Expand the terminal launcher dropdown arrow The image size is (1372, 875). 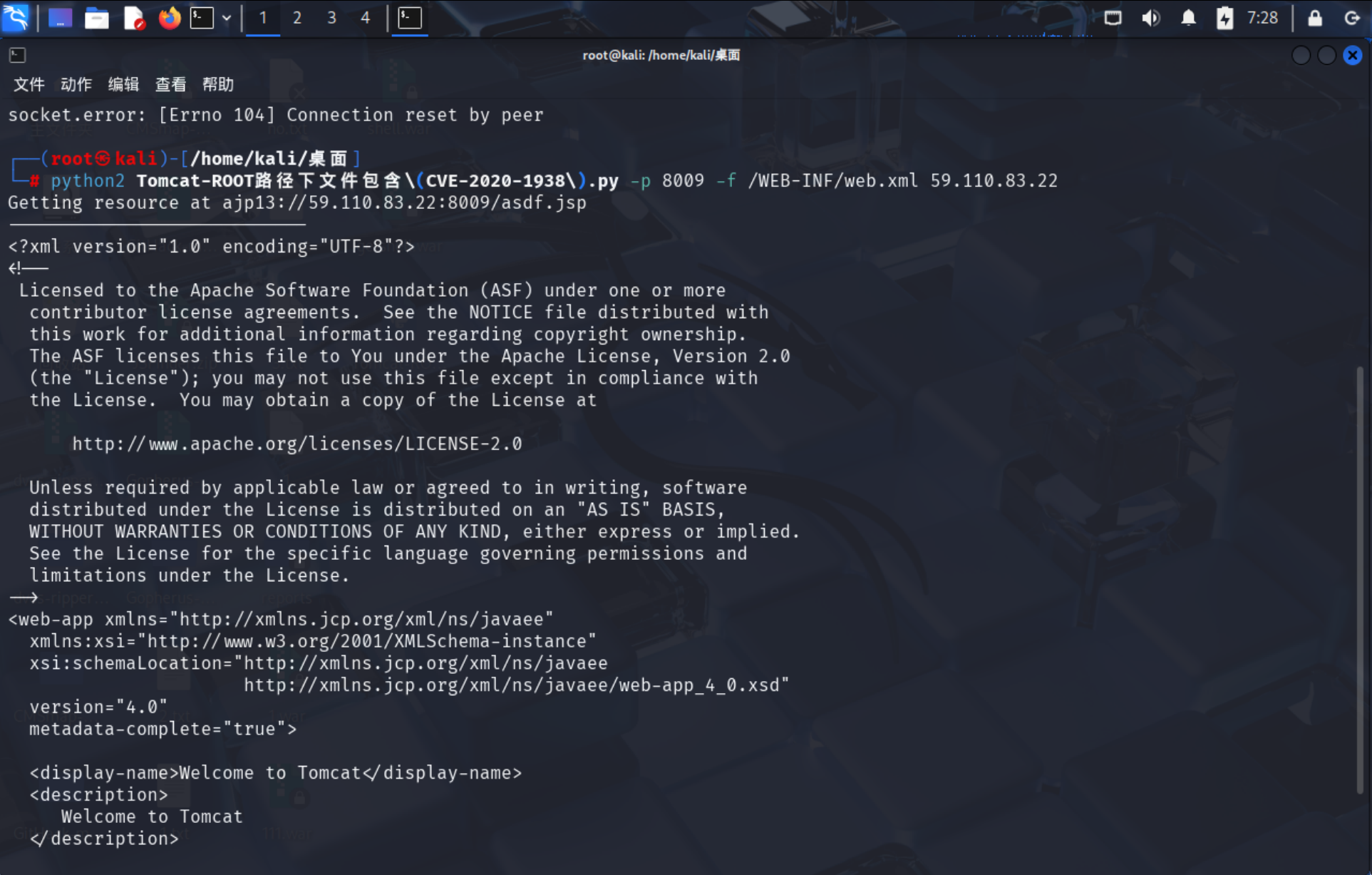click(227, 19)
